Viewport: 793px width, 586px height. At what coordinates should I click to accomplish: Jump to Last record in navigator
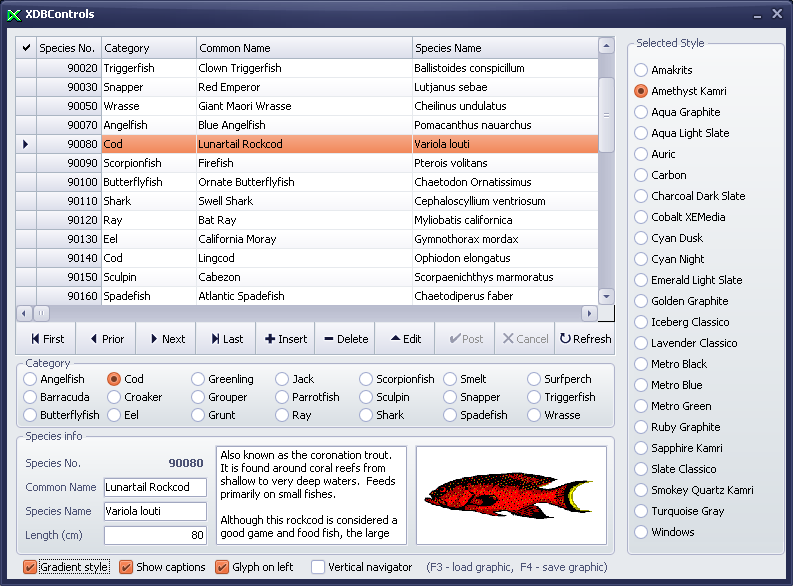226,339
